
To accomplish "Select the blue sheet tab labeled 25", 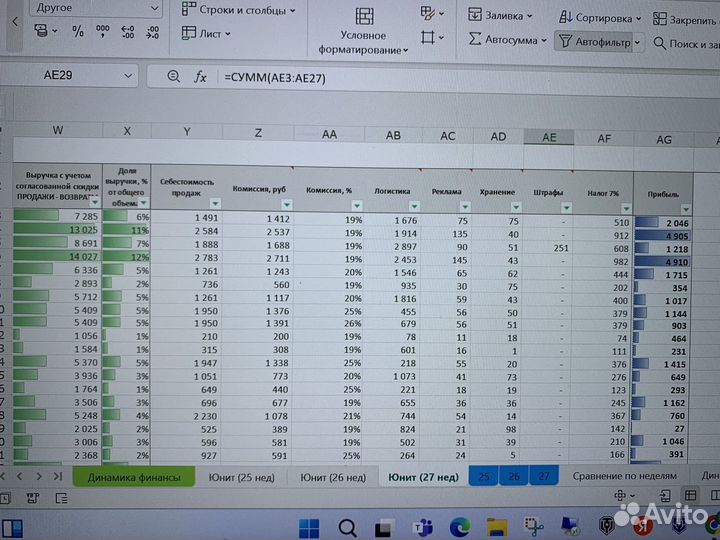I will pos(483,477).
